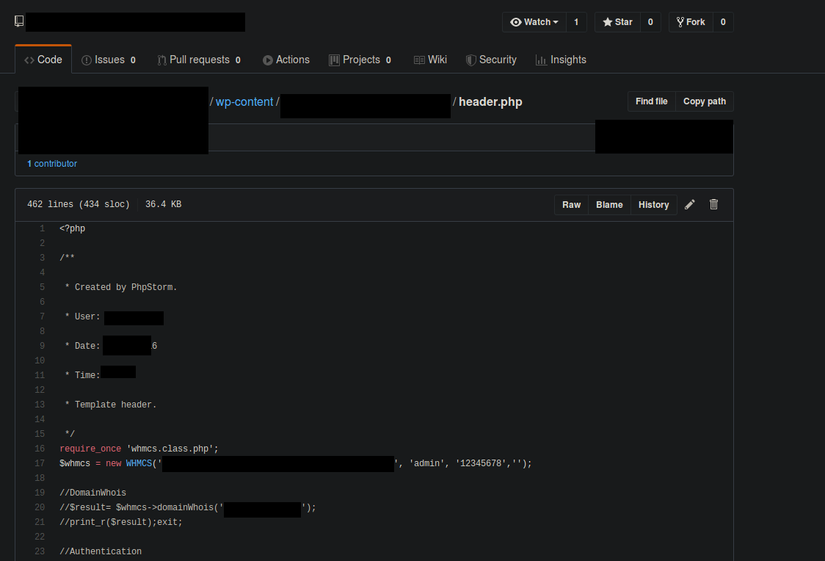This screenshot has width=825, height=561.
Task: Switch to the Code tab
Action: (43, 60)
